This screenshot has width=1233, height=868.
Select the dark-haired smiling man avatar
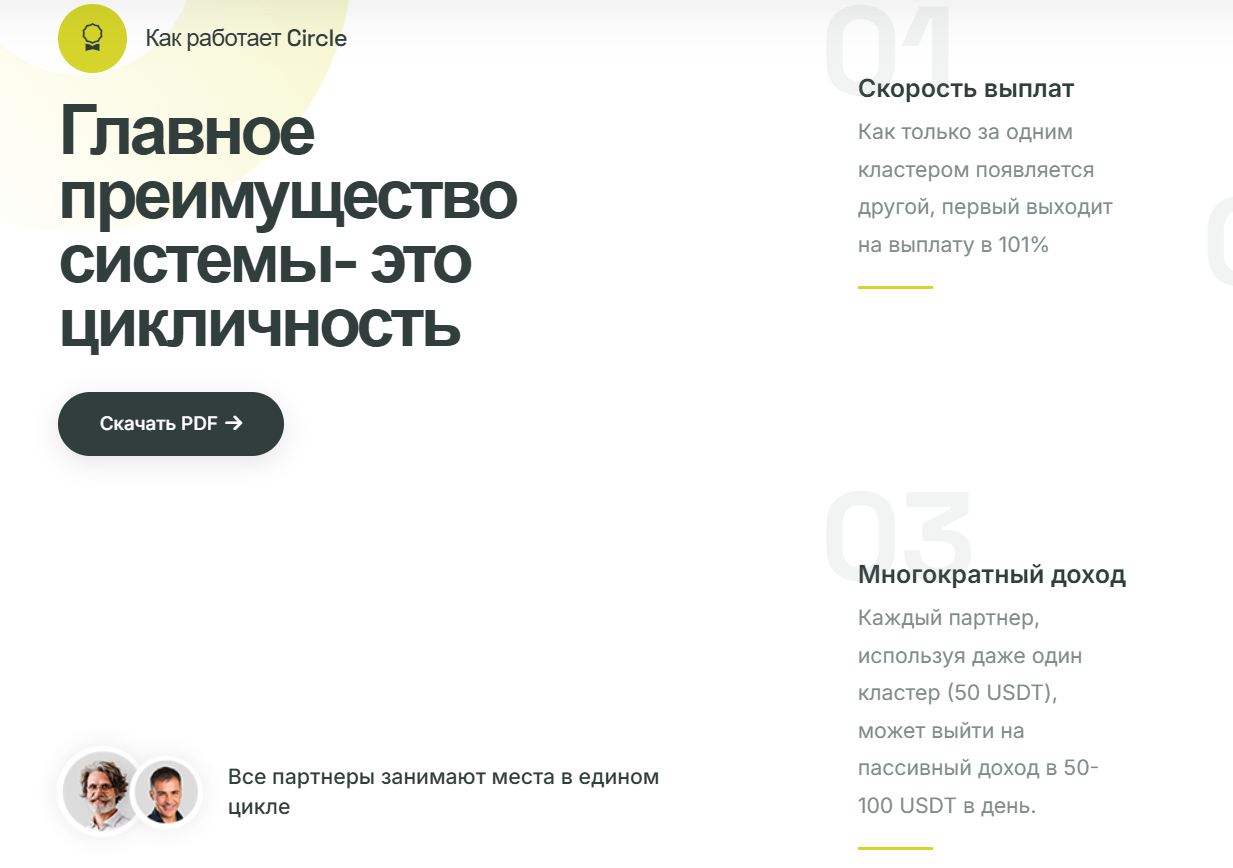click(x=167, y=792)
